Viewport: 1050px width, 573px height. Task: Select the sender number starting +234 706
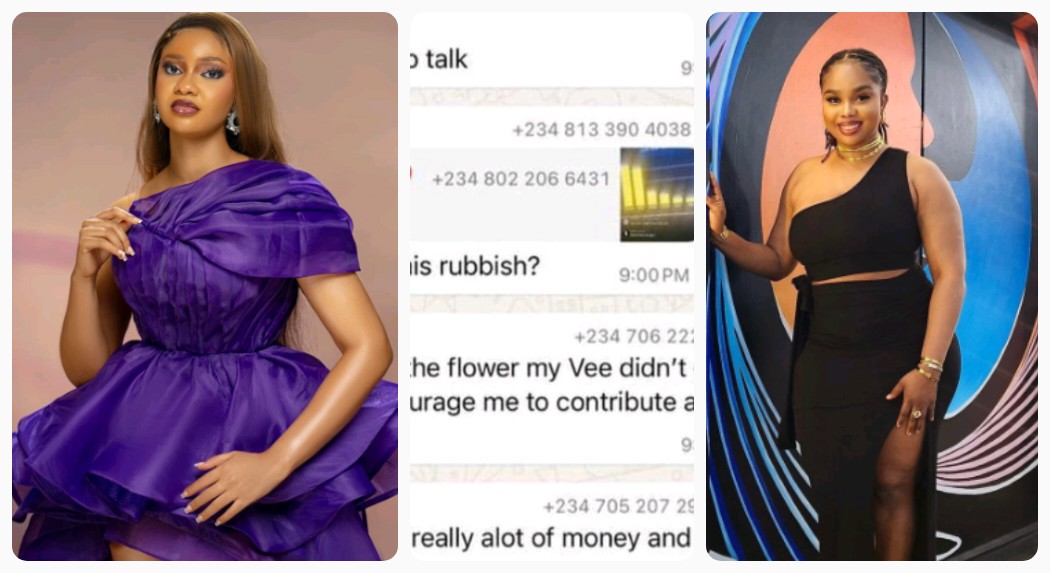633,336
